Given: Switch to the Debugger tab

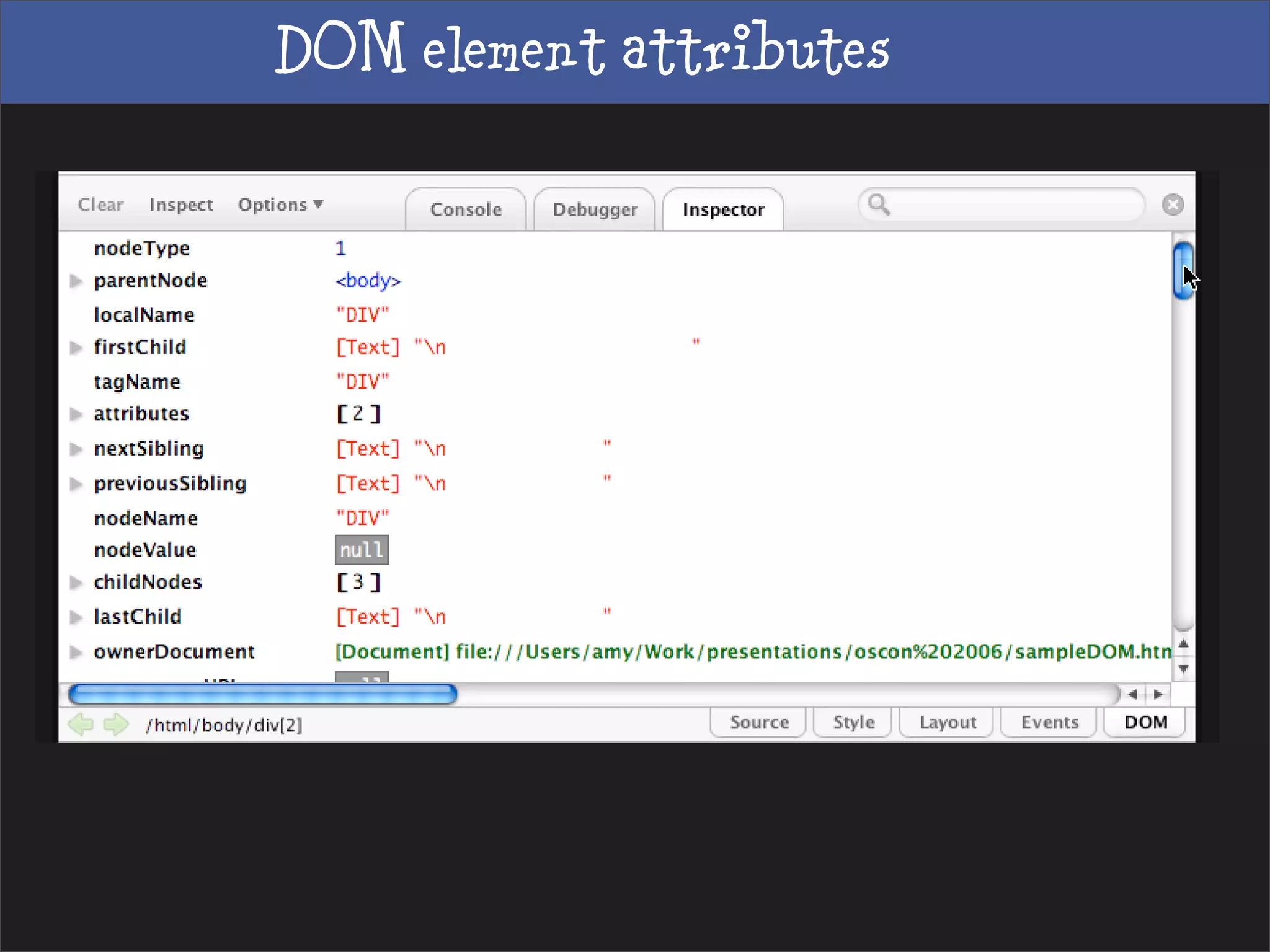Looking at the screenshot, I should click(595, 209).
